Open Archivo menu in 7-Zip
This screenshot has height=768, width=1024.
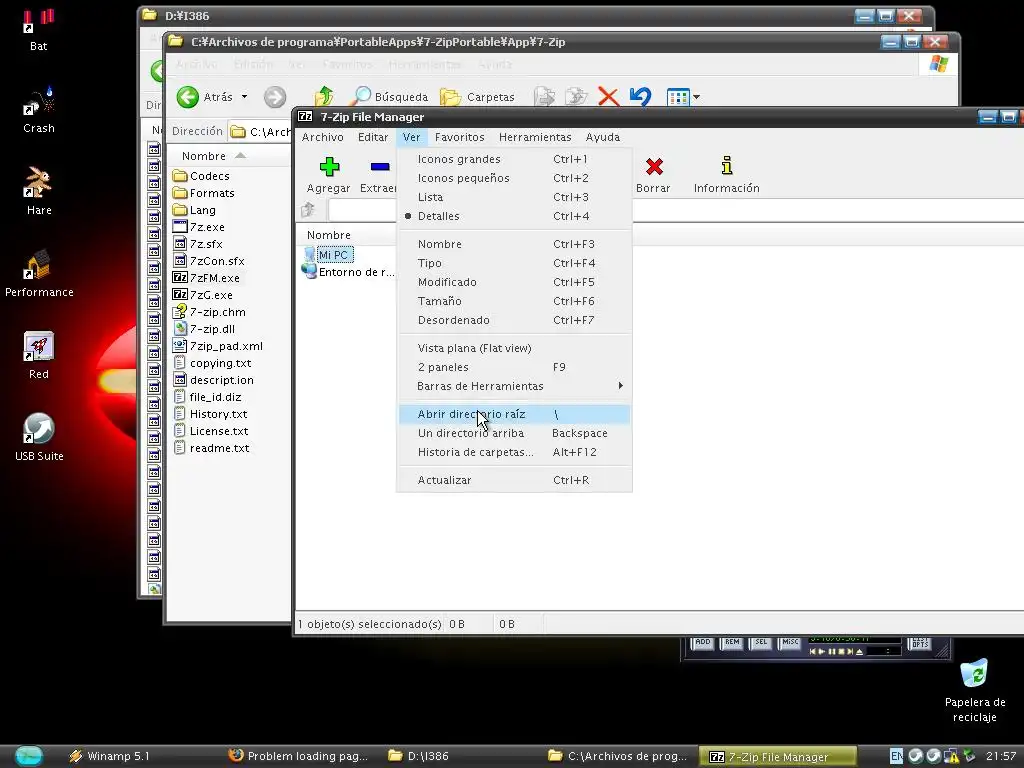point(322,137)
